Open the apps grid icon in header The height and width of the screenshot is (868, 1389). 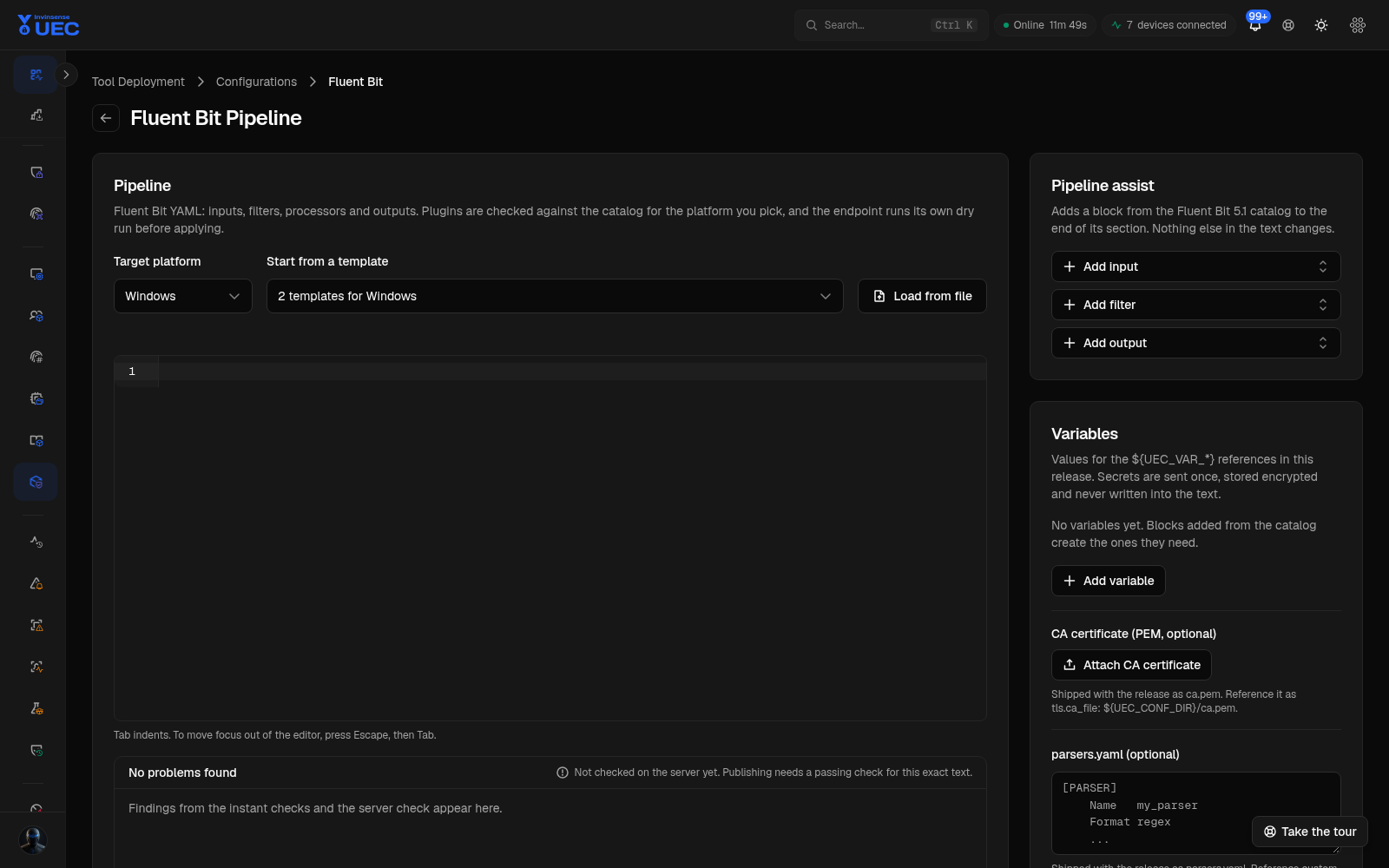point(1358,25)
